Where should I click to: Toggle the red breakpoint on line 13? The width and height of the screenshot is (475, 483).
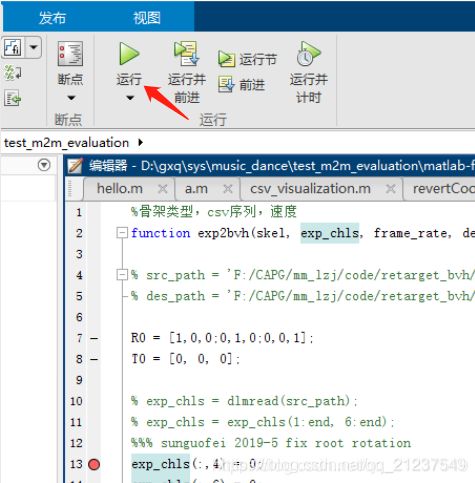pyautogui.click(x=94, y=464)
